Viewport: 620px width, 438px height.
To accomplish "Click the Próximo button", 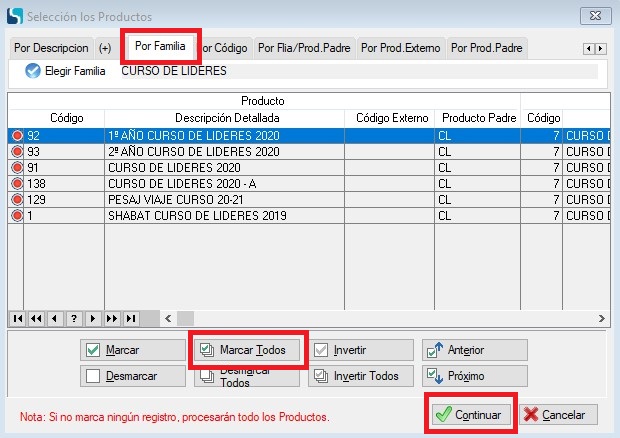I will click(473, 376).
